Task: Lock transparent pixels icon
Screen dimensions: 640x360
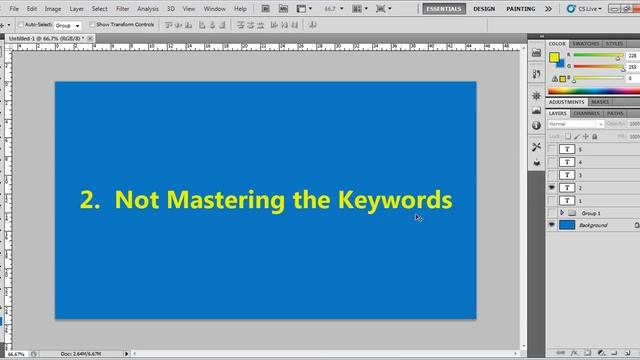Action: click(x=568, y=136)
